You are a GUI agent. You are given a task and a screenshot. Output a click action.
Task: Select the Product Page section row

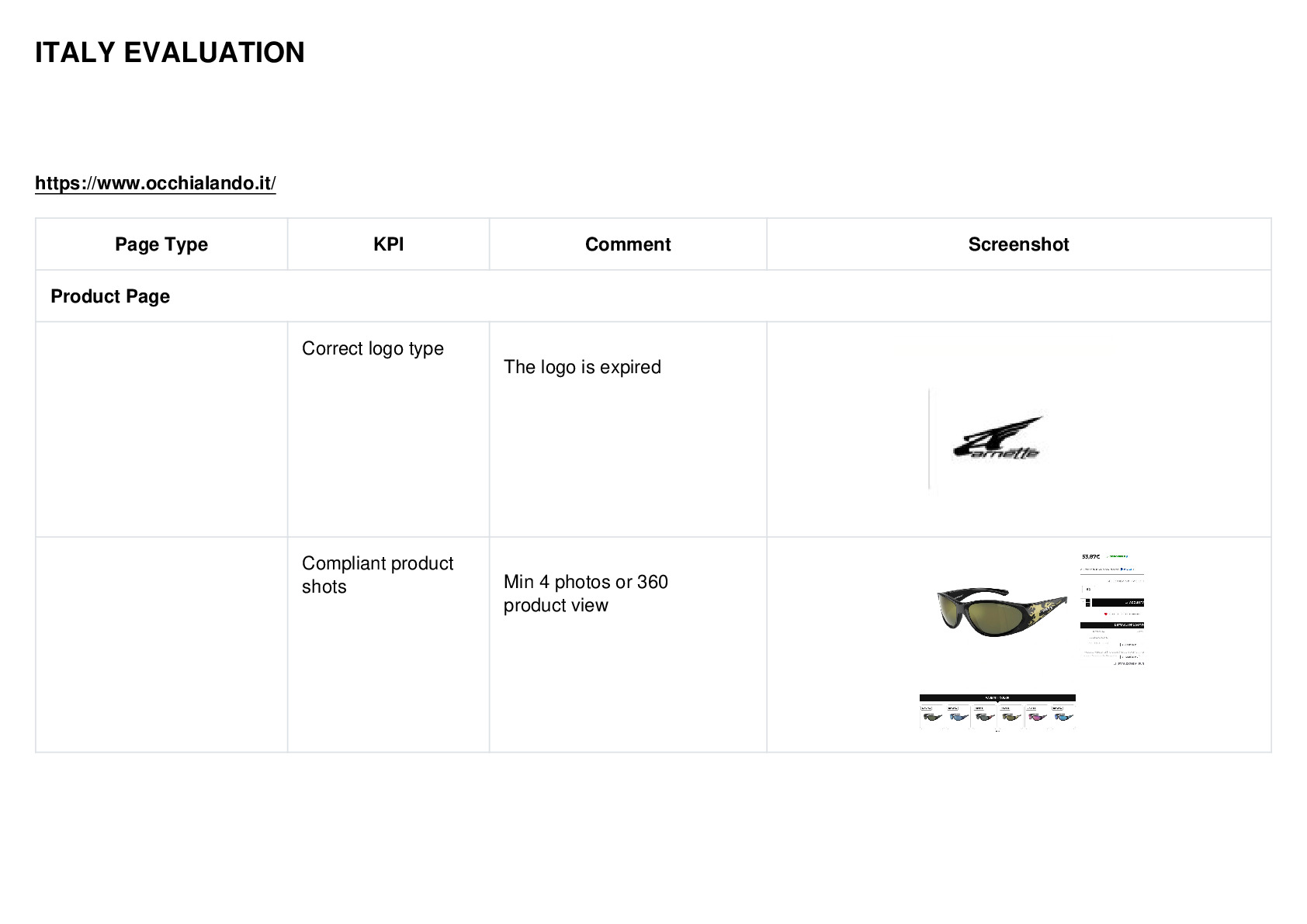click(x=653, y=296)
